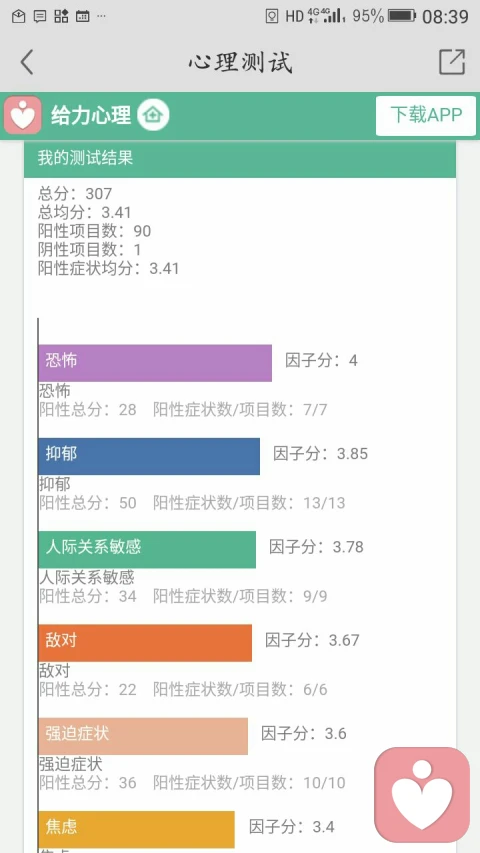
Task: Tap the location icon in the status bar
Action: click(272, 16)
